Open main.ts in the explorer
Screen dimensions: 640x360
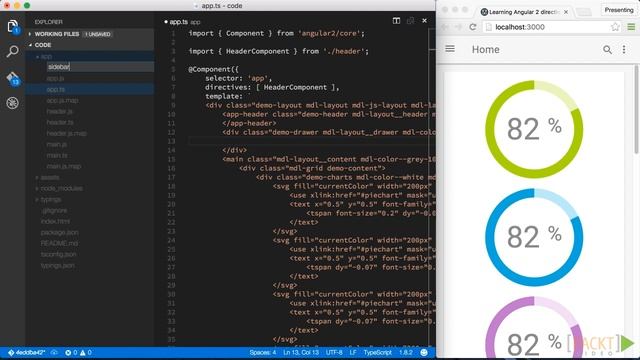click(x=57, y=156)
